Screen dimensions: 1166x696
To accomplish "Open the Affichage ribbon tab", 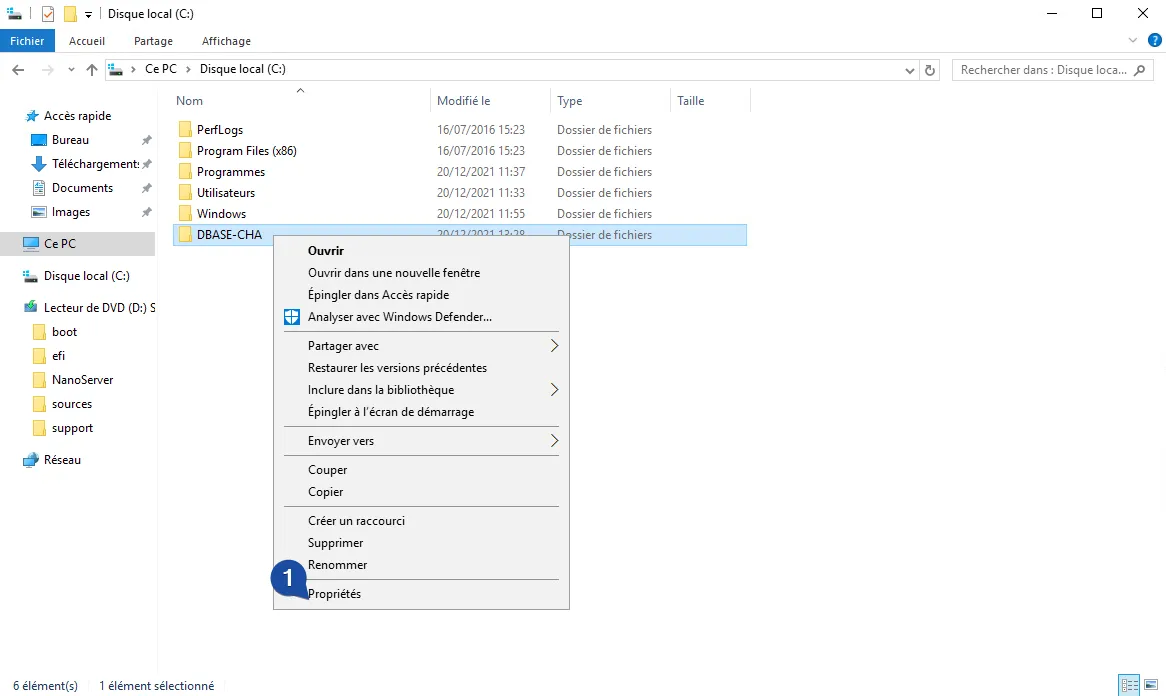I will click(x=226, y=41).
